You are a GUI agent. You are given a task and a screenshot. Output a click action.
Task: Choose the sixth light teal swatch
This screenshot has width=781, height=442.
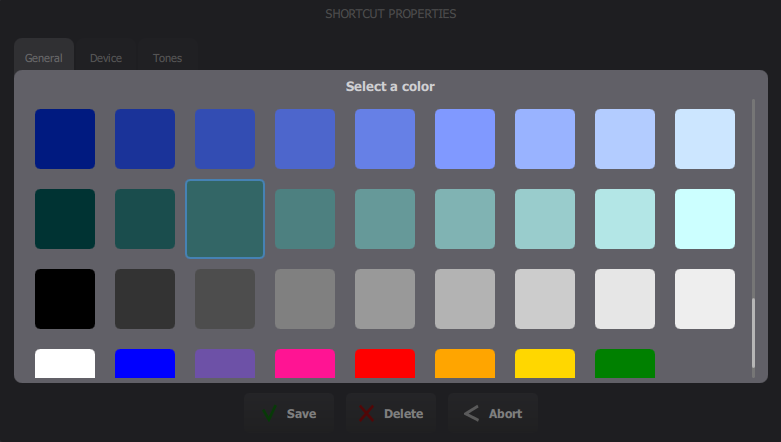click(465, 219)
